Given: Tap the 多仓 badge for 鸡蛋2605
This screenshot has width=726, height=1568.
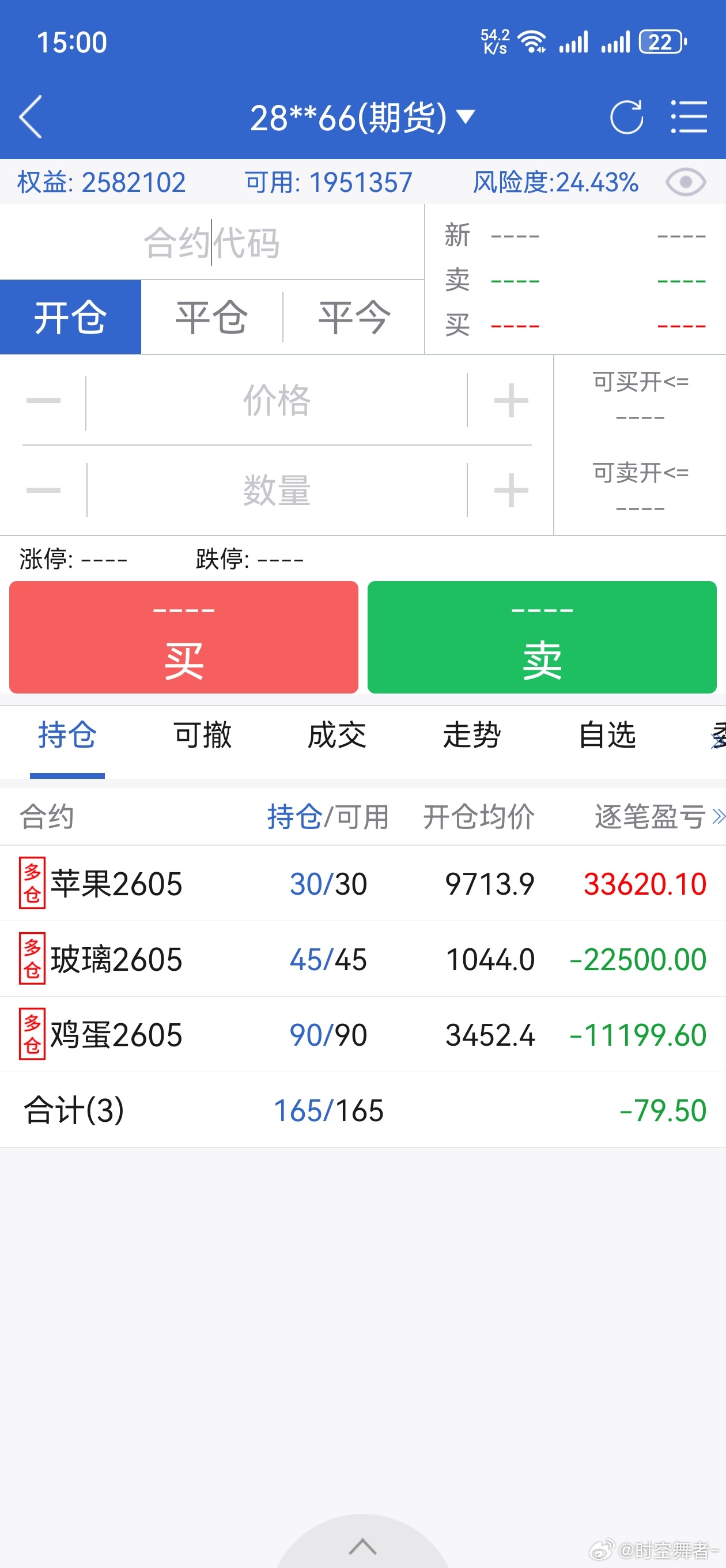Looking at the screenshot, I should 32,1034.
